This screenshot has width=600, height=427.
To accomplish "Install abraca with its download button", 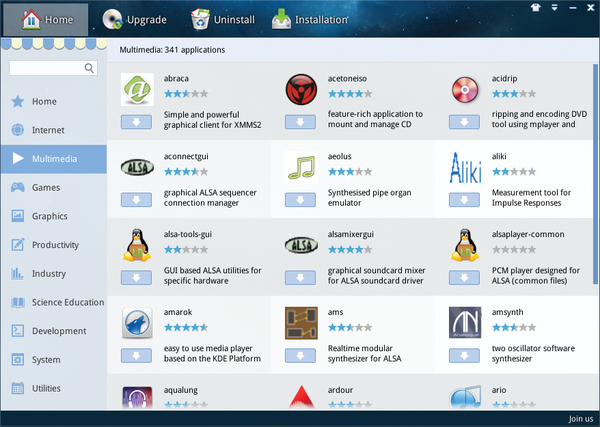I will [136, 122].
